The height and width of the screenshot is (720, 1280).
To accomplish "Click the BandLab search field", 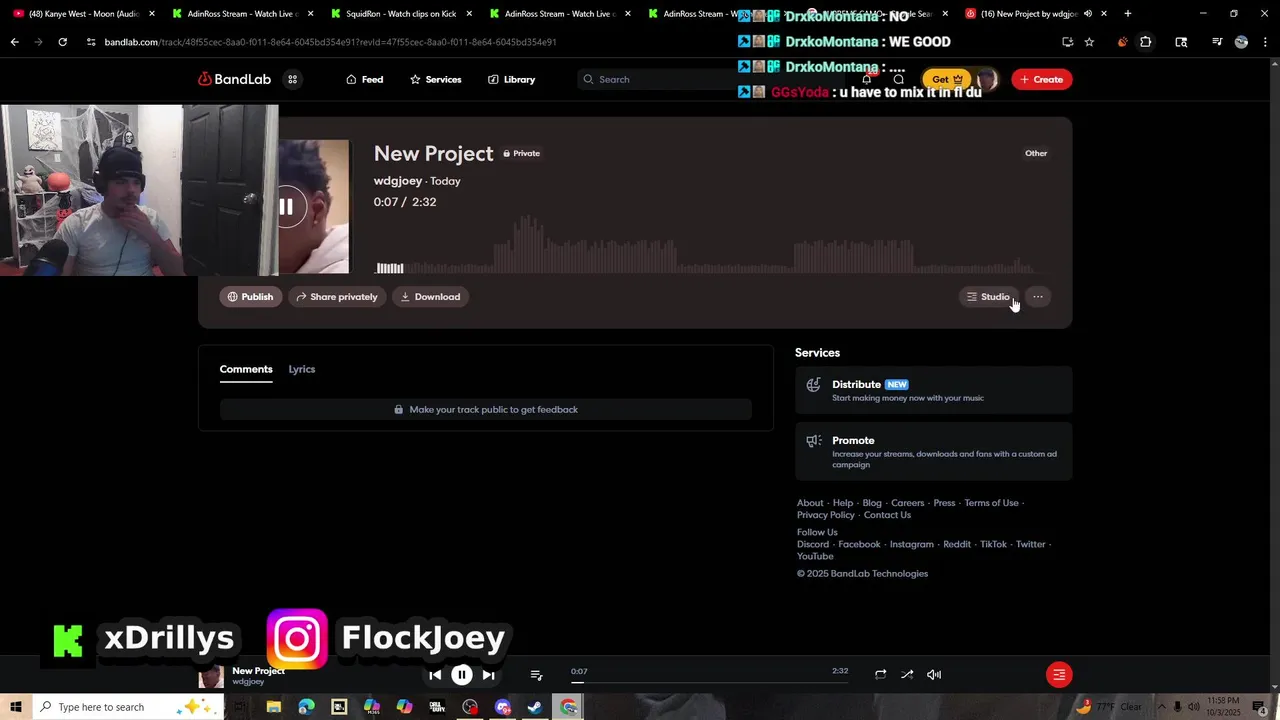I will [660, 79].
